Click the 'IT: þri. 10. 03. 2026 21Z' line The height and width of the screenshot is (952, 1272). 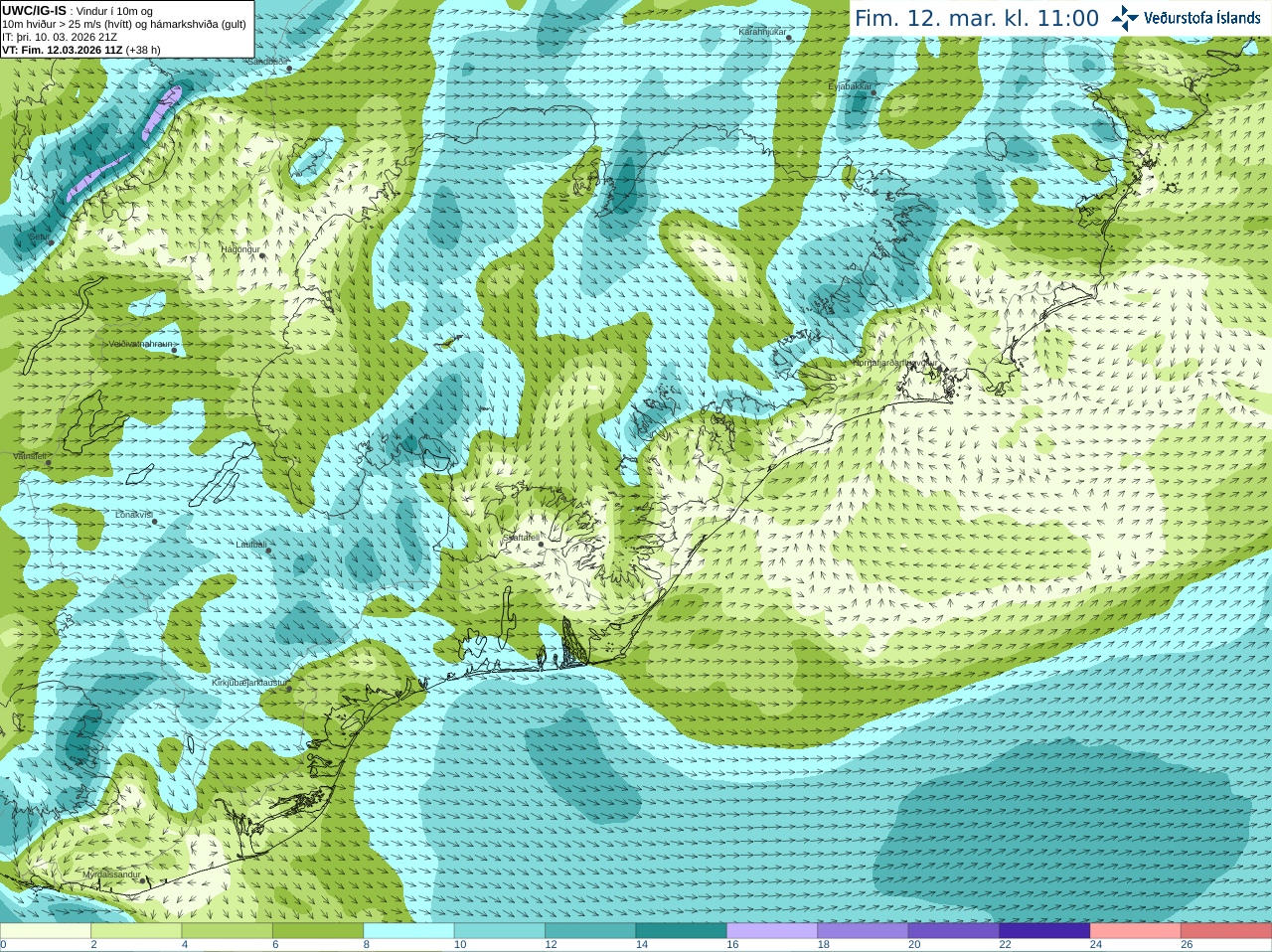60,37
